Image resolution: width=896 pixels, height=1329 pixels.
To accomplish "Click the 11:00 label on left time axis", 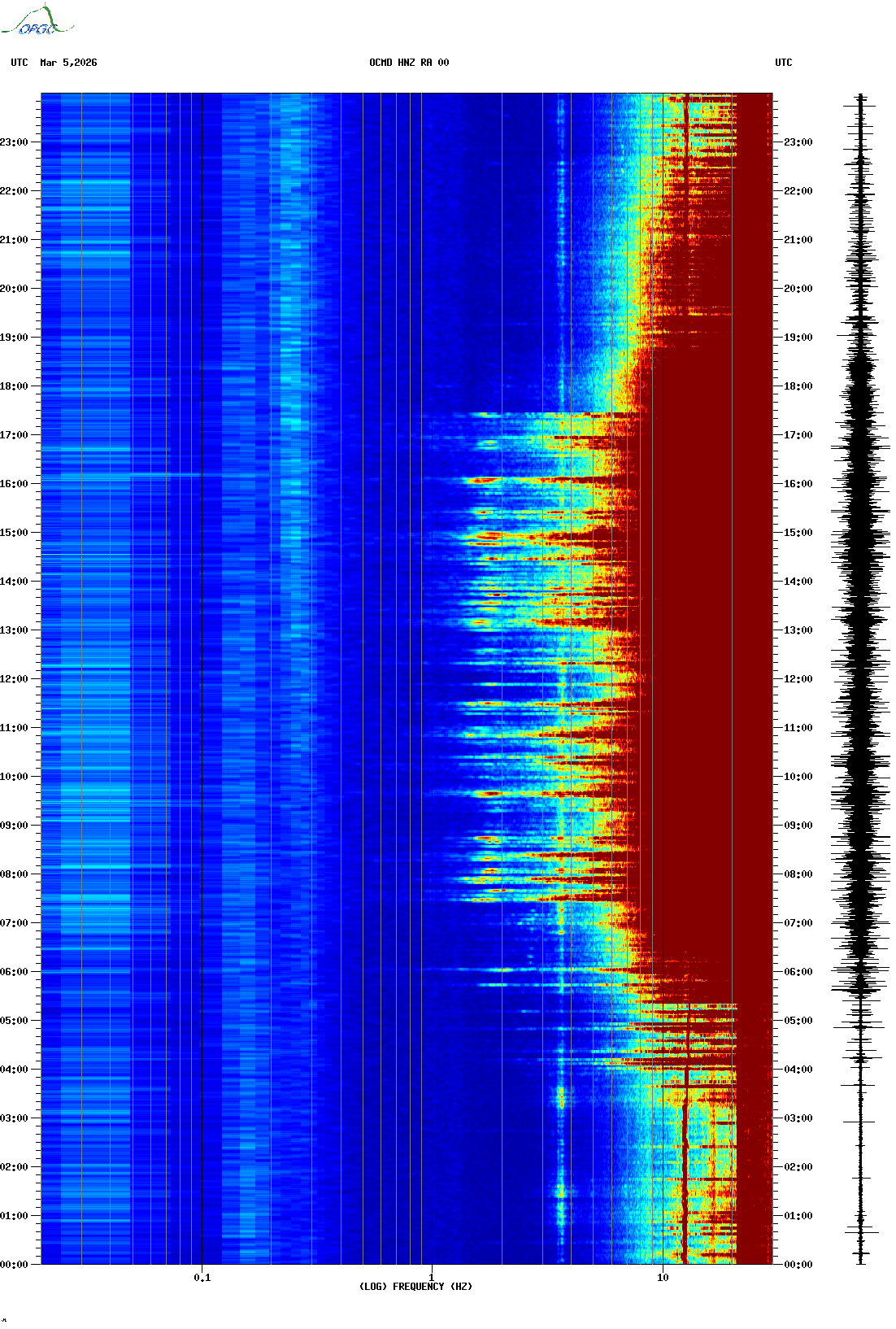I will (14, 728).
